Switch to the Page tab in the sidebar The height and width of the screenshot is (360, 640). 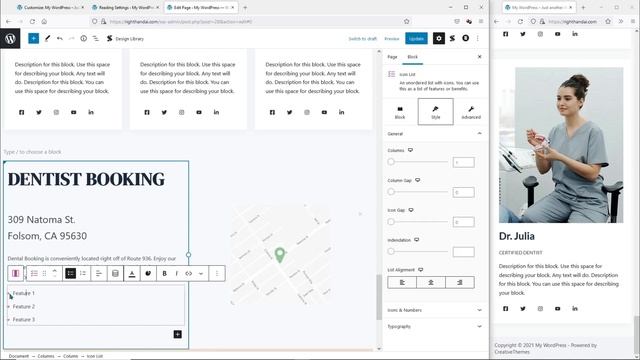pos(392,57)
